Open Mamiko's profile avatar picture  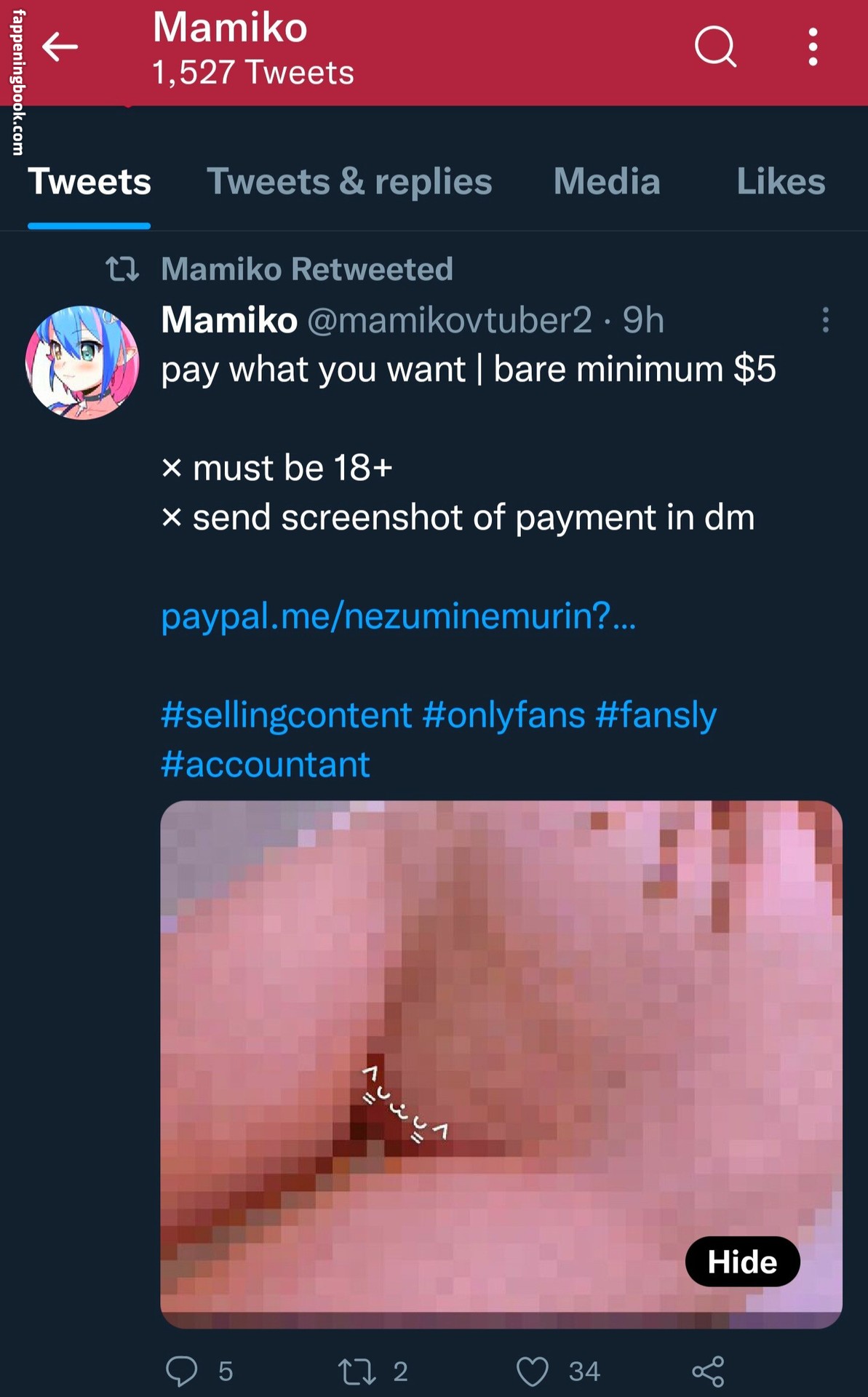pos(82,362)
